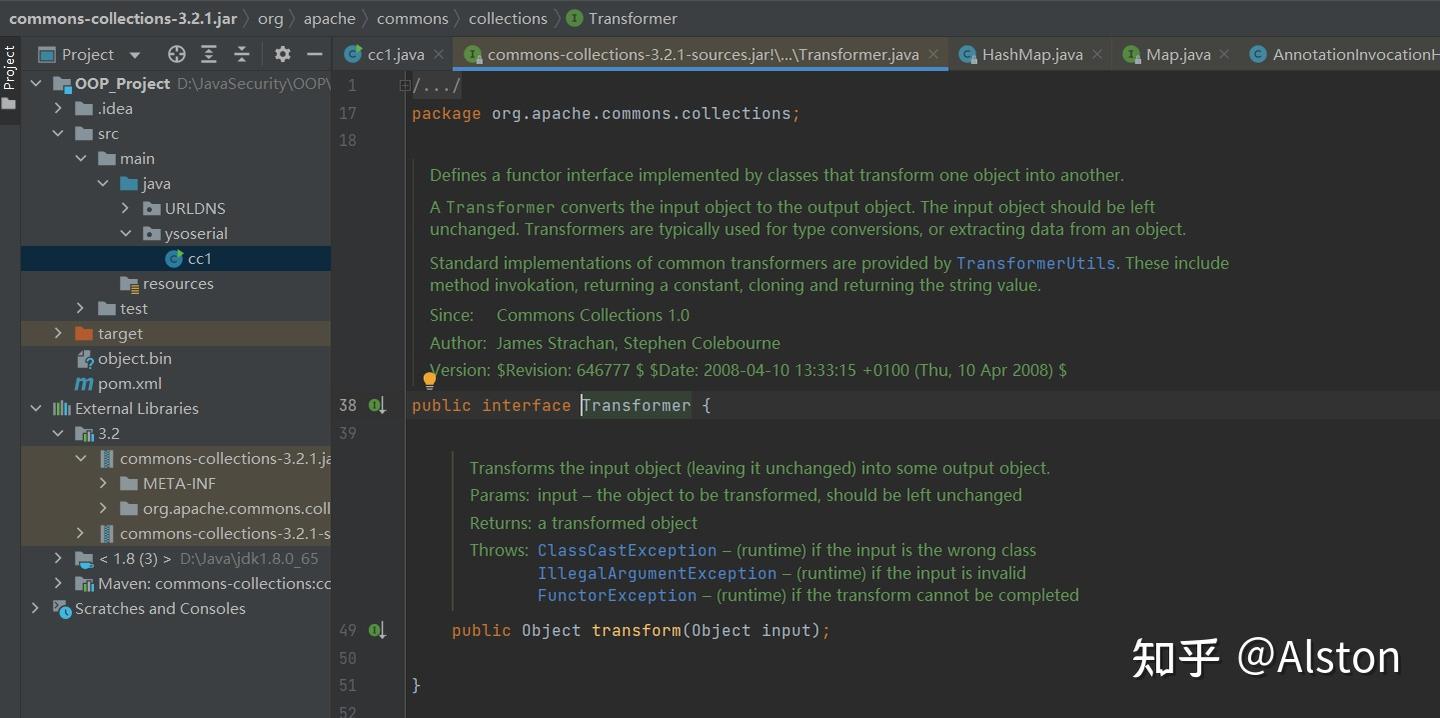Expand the URLDNS package
The width and height of the screenshot is (1440, 718).
pos(125,208)
